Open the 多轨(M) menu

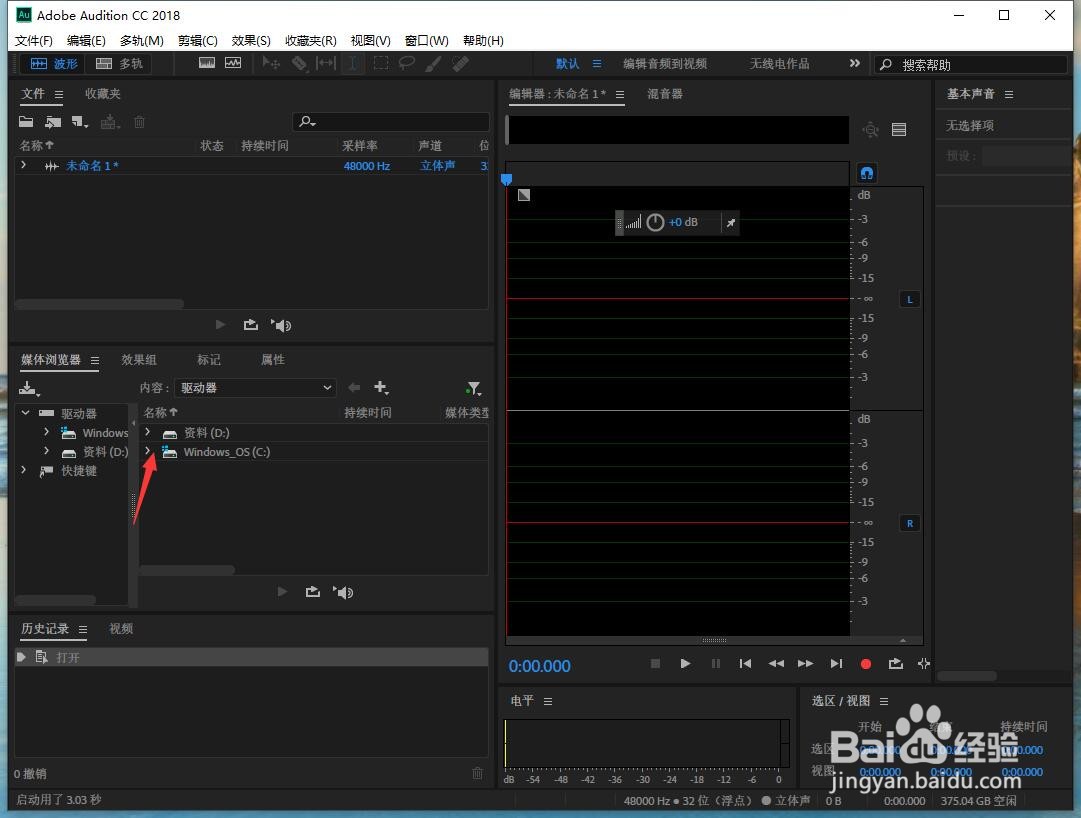click(x=141, y=41)
